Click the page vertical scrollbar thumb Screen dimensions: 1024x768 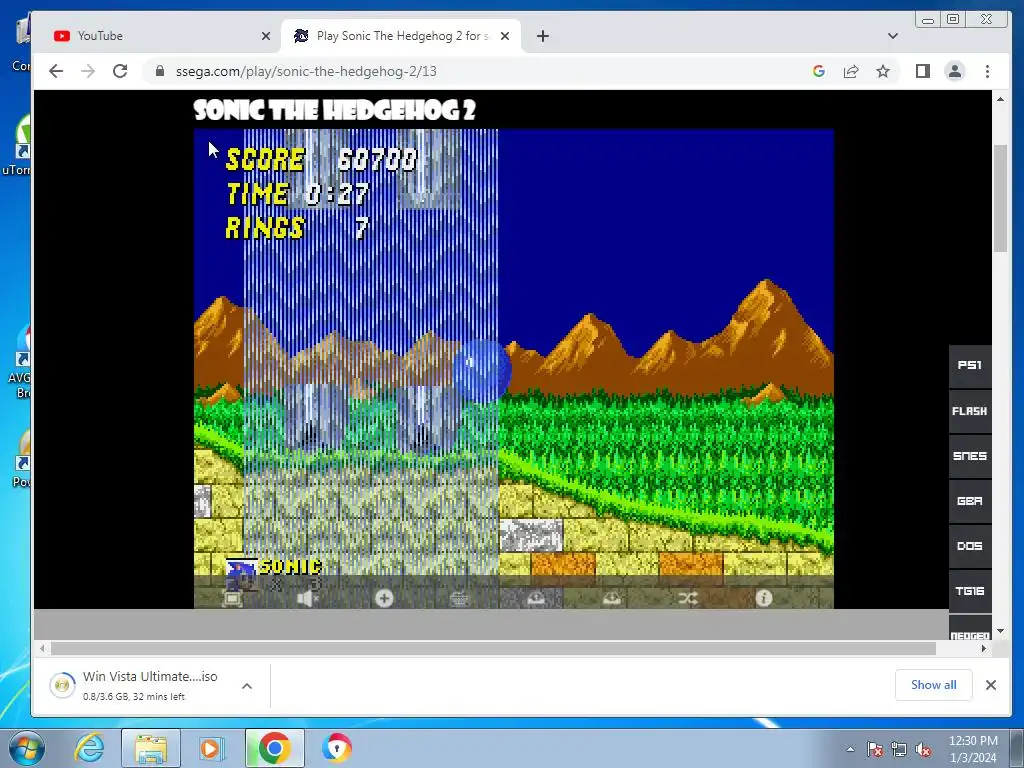(1000, 197)
